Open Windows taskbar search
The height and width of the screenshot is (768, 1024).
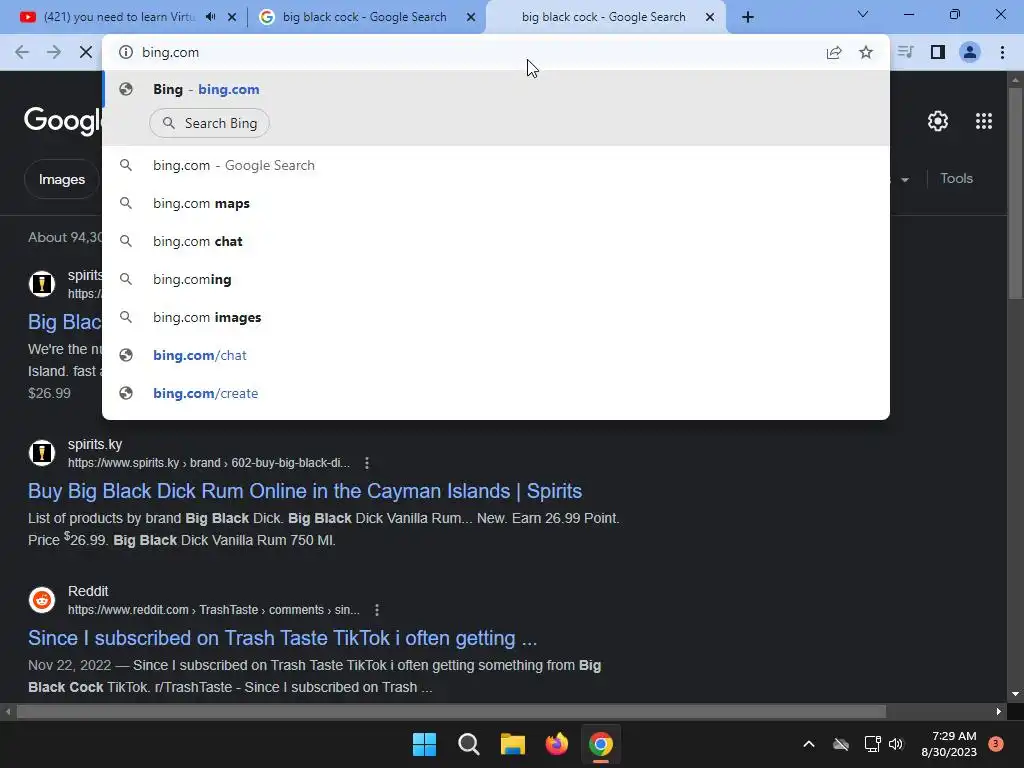click(468, 744)
